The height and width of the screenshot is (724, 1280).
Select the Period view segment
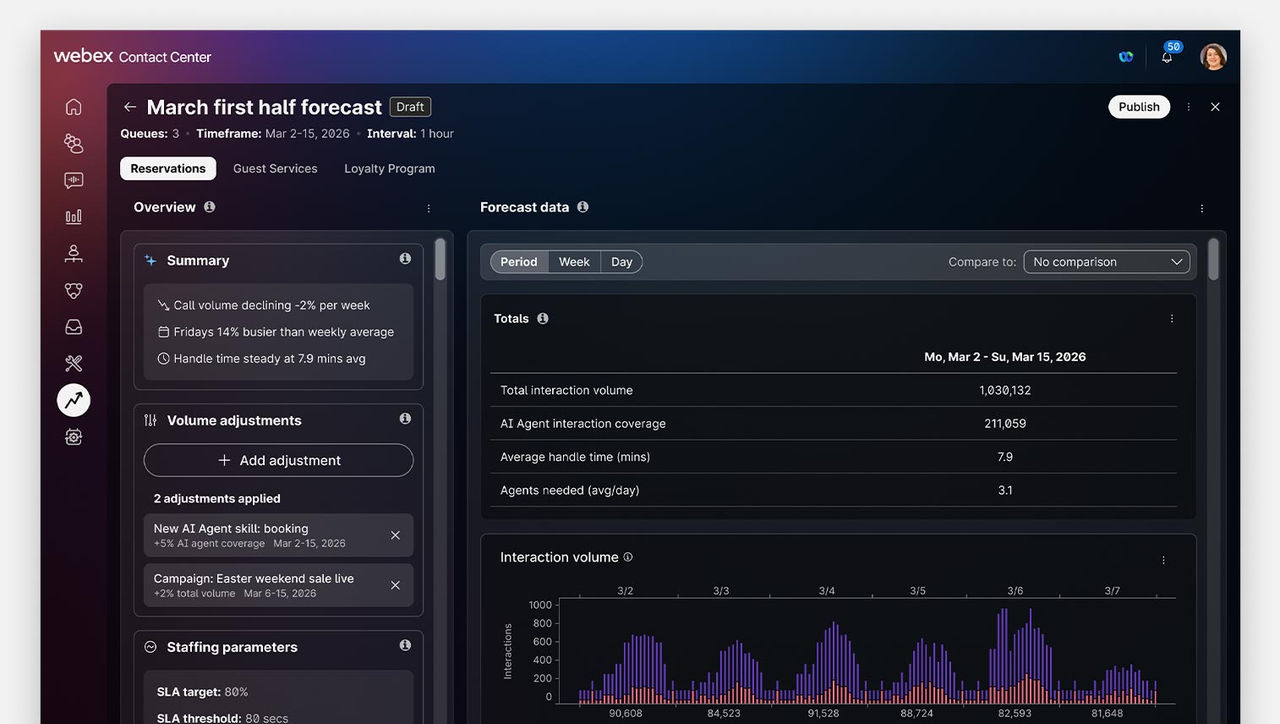point(519,262)
